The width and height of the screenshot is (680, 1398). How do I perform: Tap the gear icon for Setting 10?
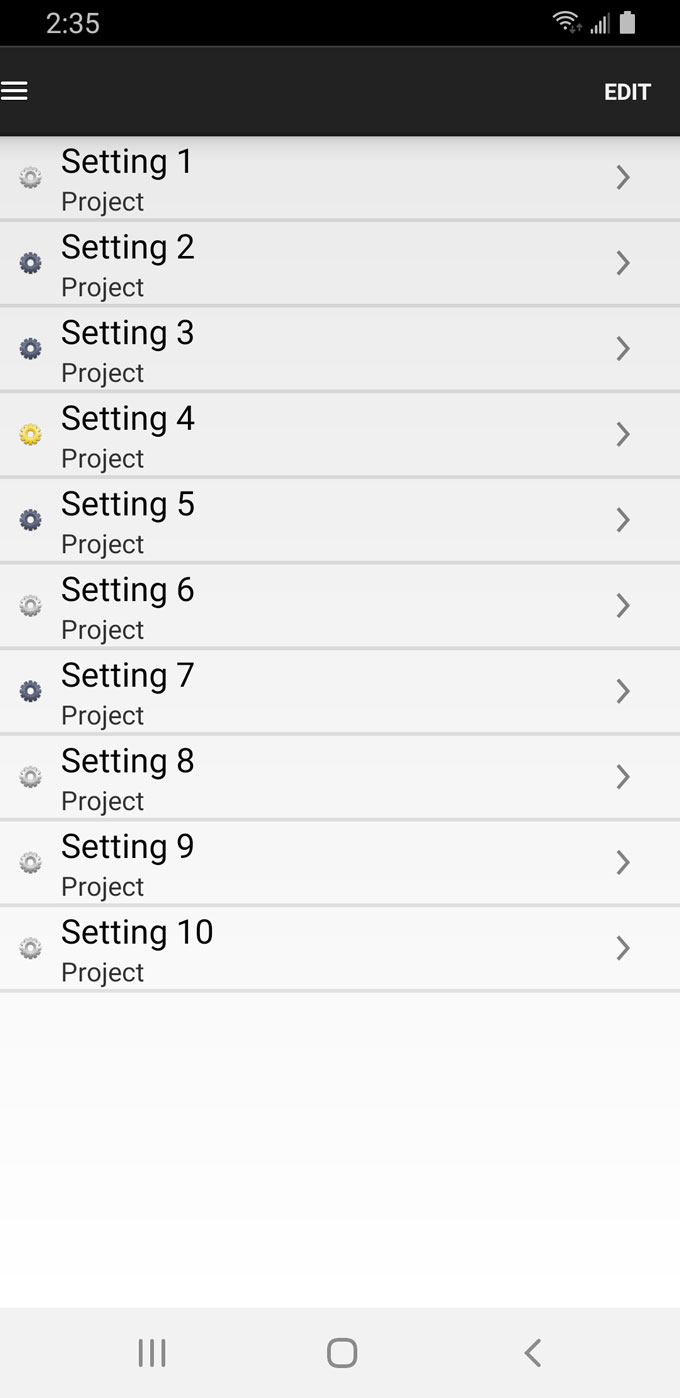(30, 948)
